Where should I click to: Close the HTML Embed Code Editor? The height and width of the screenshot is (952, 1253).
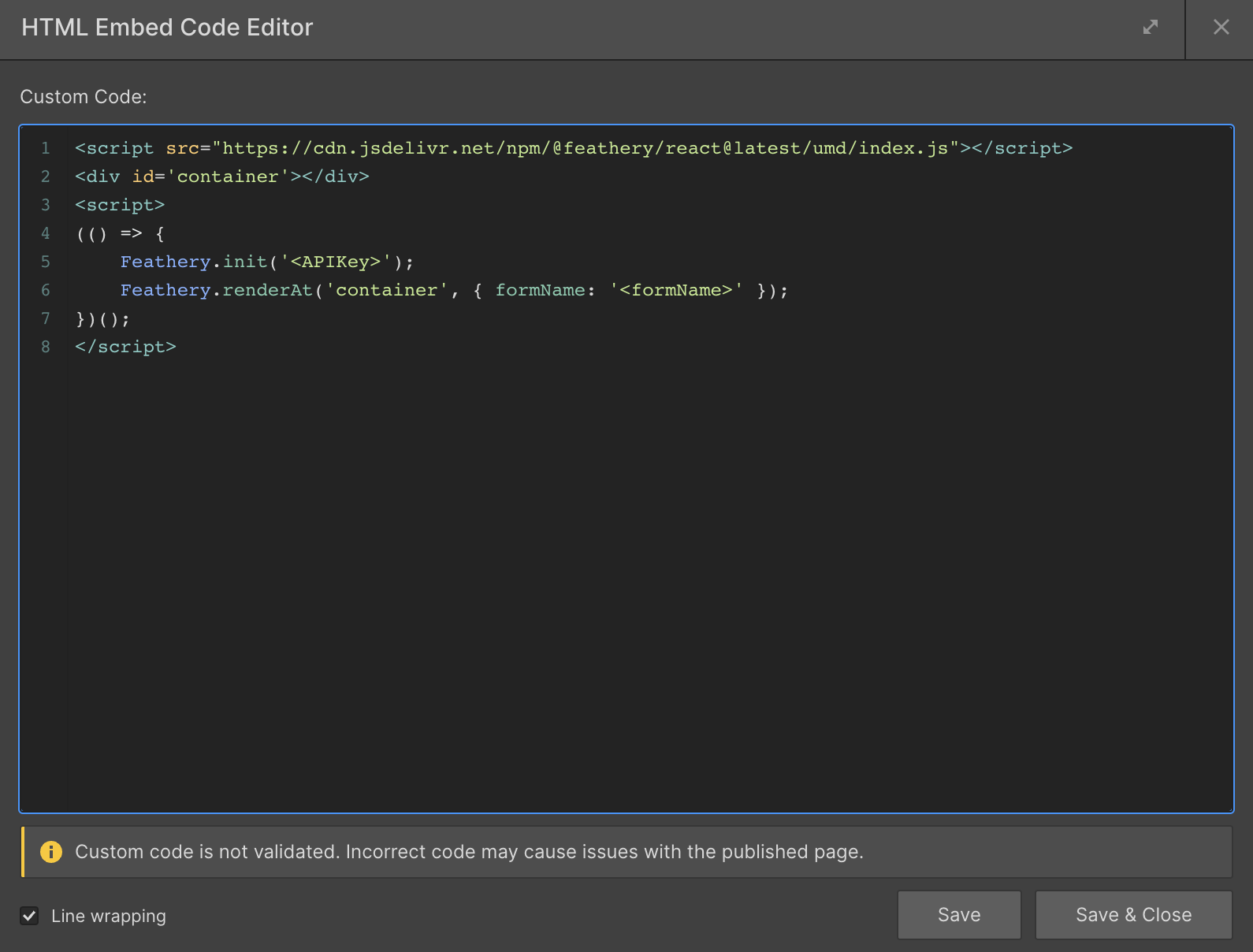[x=1221, y=28]
